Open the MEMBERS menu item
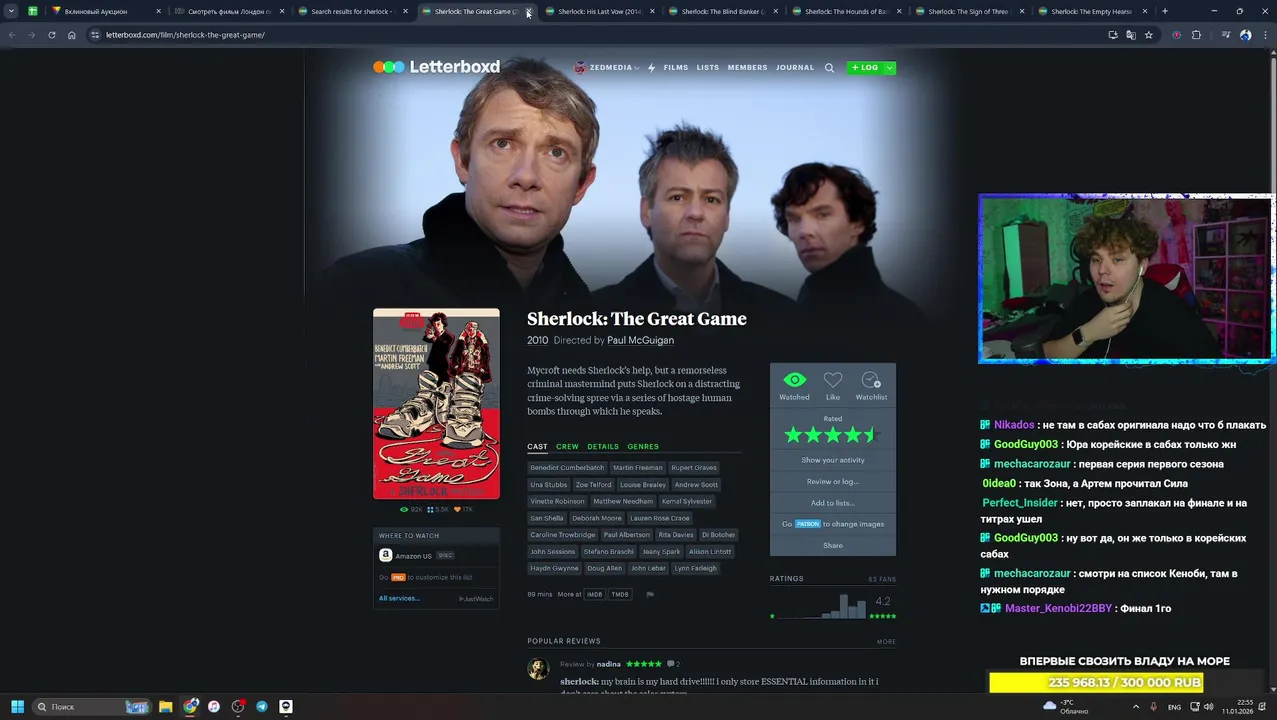The width and height of the screenshot is (1277, 720). tap(748, 68)
